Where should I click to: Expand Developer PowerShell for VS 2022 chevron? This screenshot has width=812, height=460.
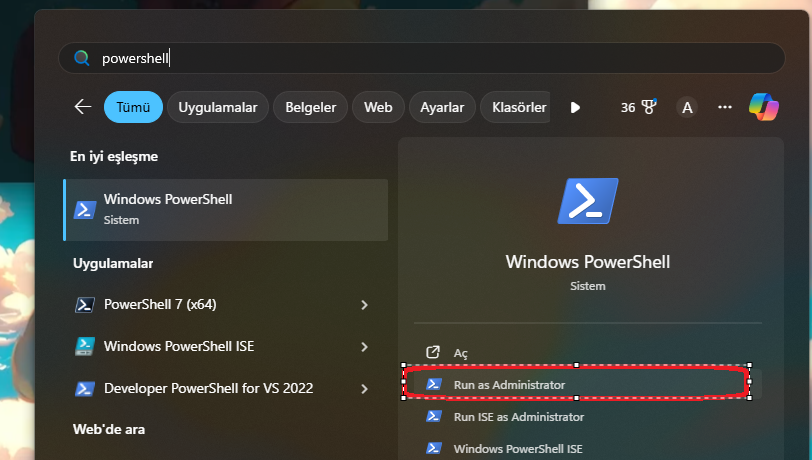[x=365, y=389]
